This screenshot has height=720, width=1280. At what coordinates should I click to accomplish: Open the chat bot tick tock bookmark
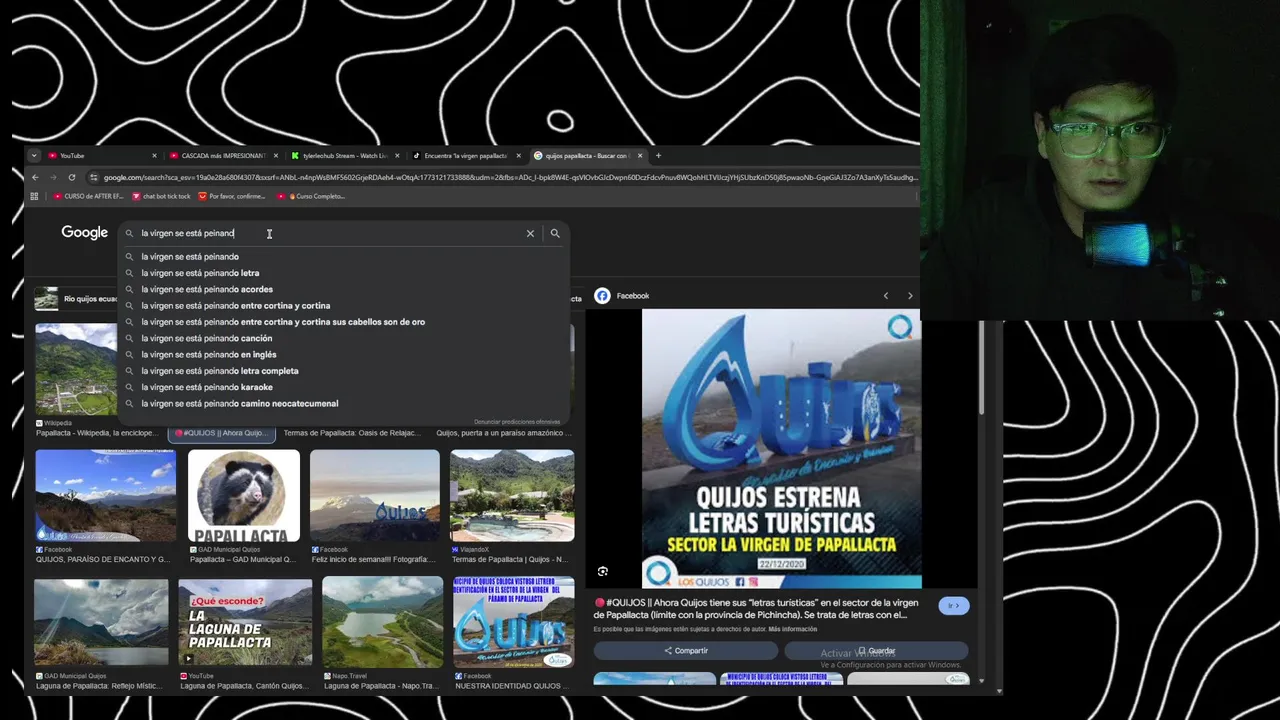point(160,196)
